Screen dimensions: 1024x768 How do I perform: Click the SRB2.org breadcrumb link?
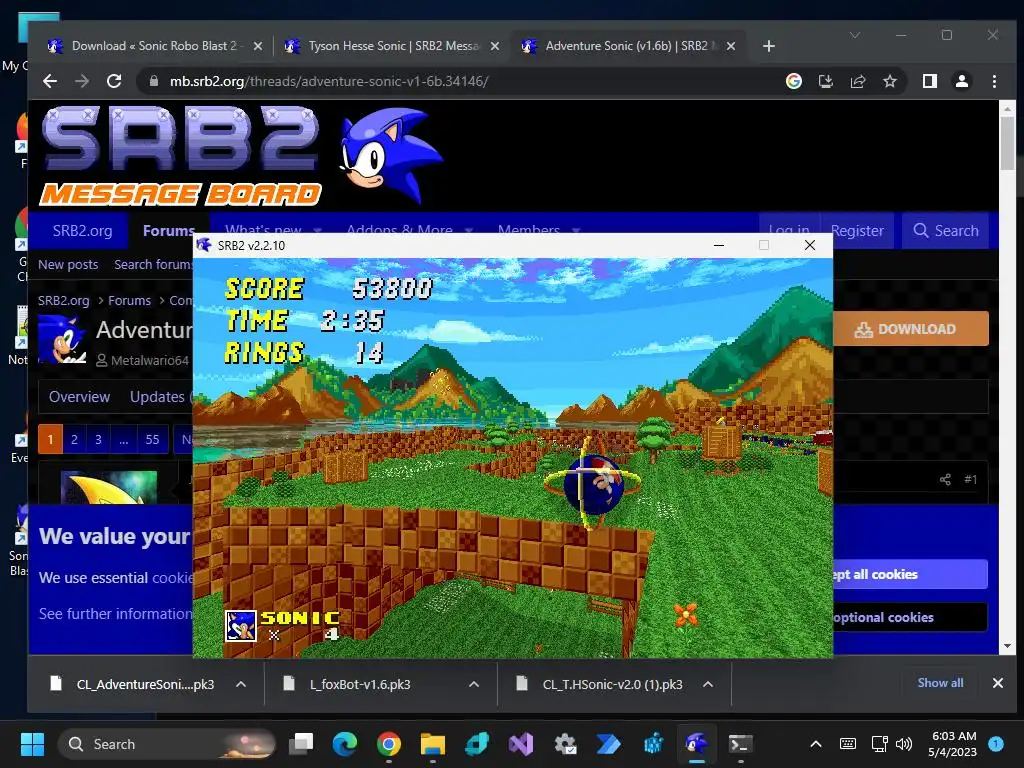tap(63, 300)
